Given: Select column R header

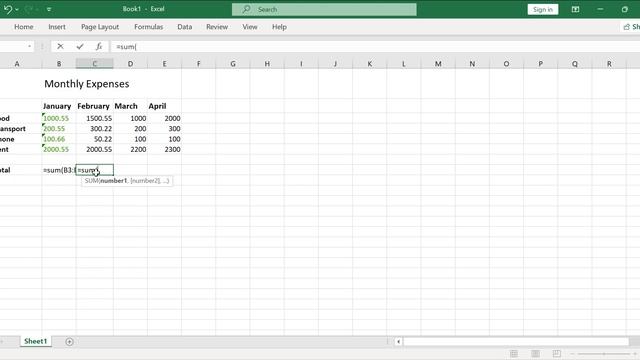Looking at the screenshot, I should pos(609,64).
